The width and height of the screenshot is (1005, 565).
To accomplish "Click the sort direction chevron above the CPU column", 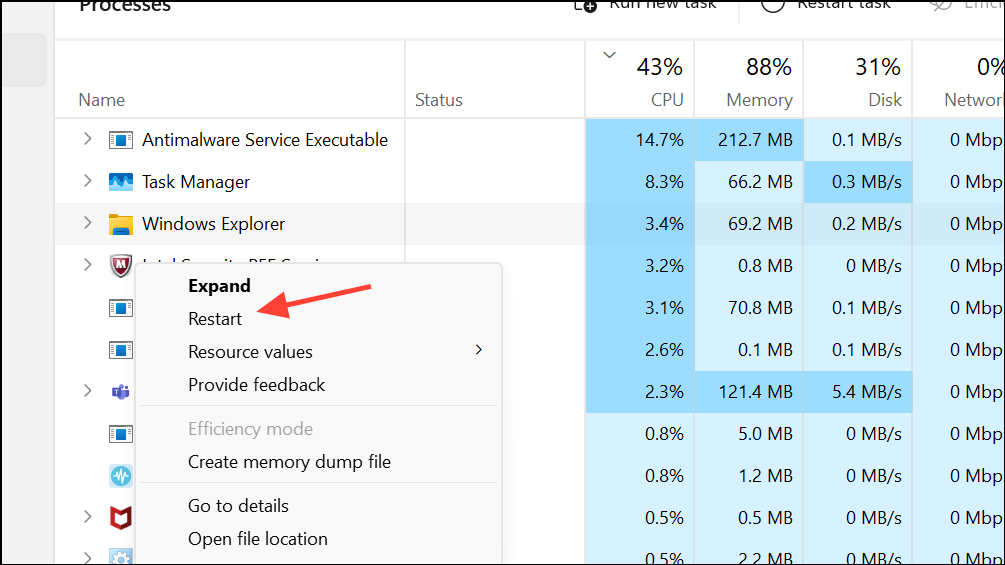I will click(610, 55).
